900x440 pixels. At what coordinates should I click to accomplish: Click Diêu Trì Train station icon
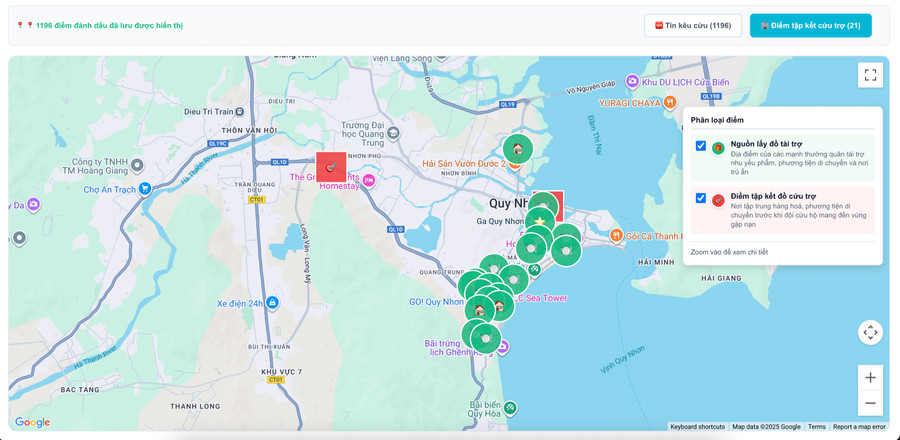241,111
